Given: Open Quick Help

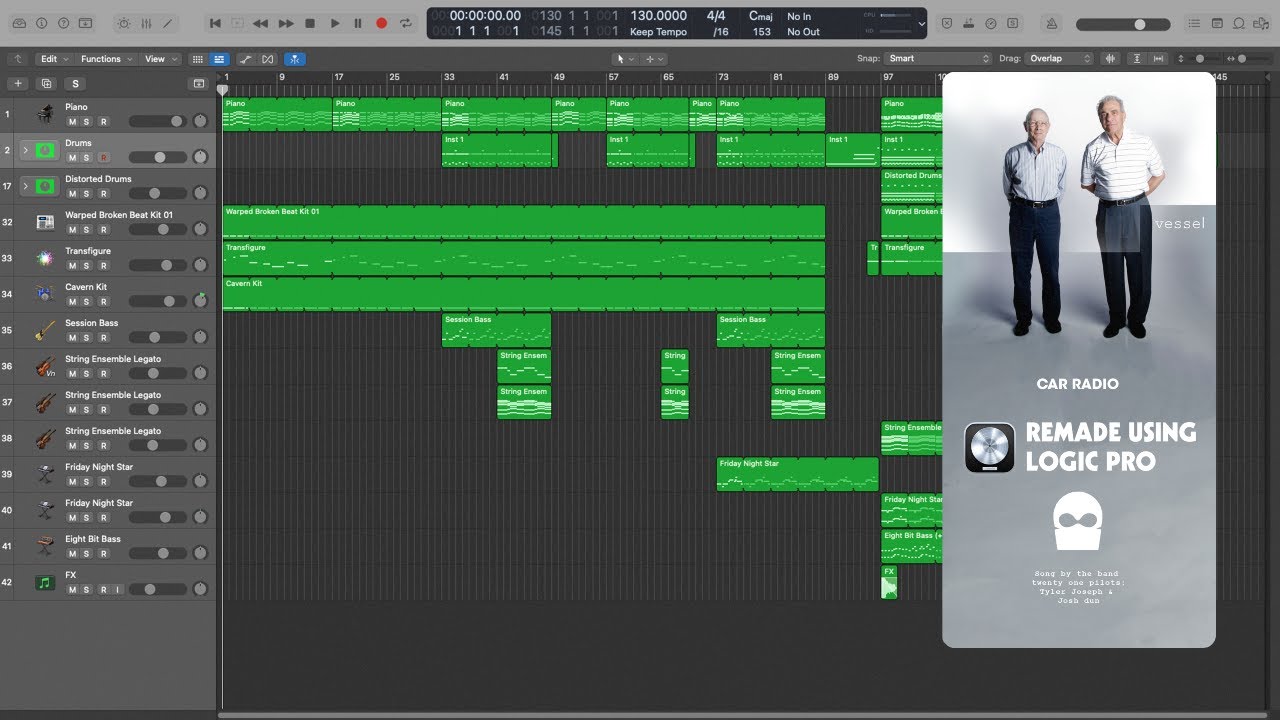Looking at the screenshot, I should tap(63, 22).
